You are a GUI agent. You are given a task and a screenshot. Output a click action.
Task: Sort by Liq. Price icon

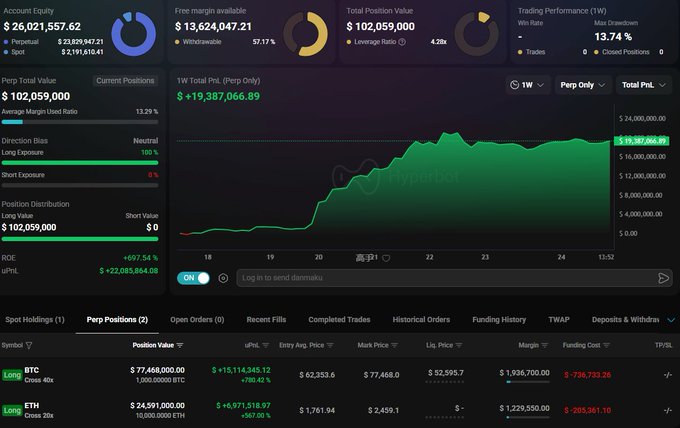[459, 346]
